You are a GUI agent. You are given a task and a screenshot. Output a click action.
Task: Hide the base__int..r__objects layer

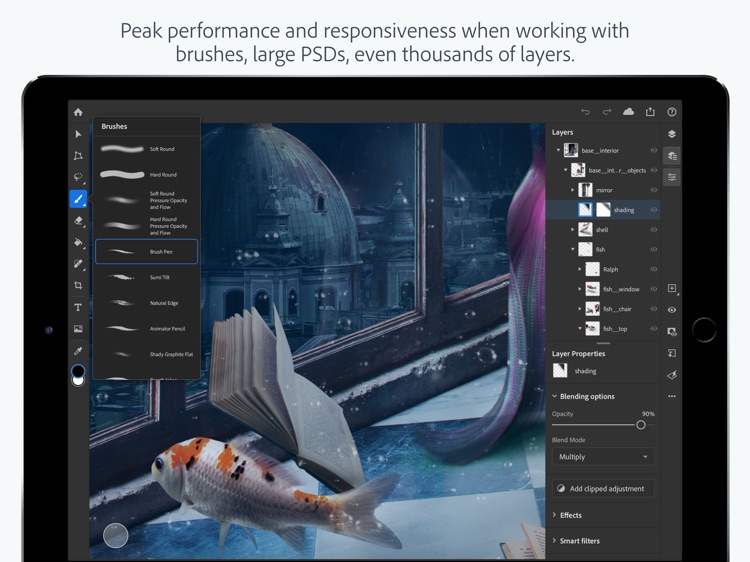pyautogui.click(x=653, y=170)
